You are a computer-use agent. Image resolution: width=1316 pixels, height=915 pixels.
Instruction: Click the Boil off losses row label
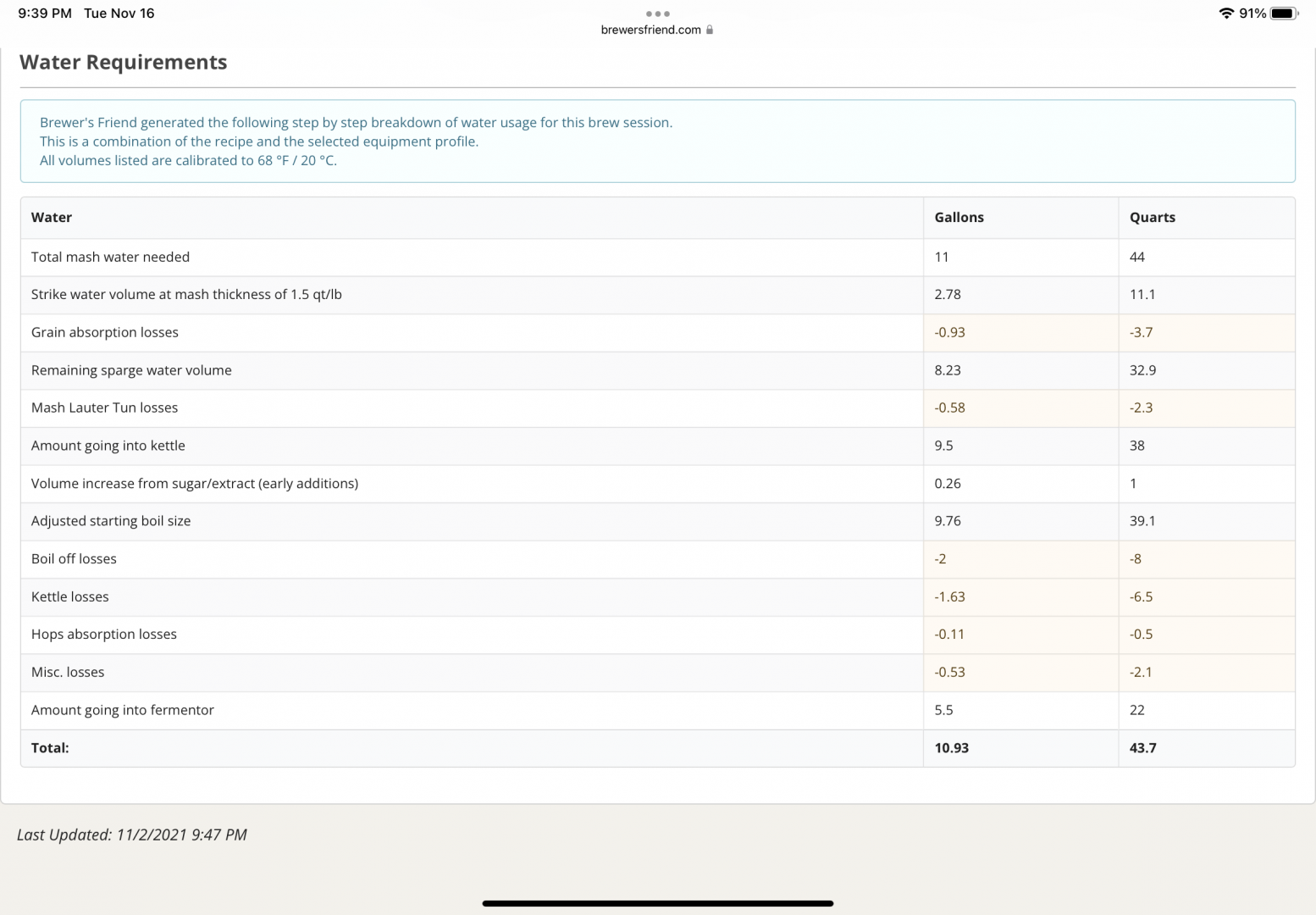(x=74, y=559)
